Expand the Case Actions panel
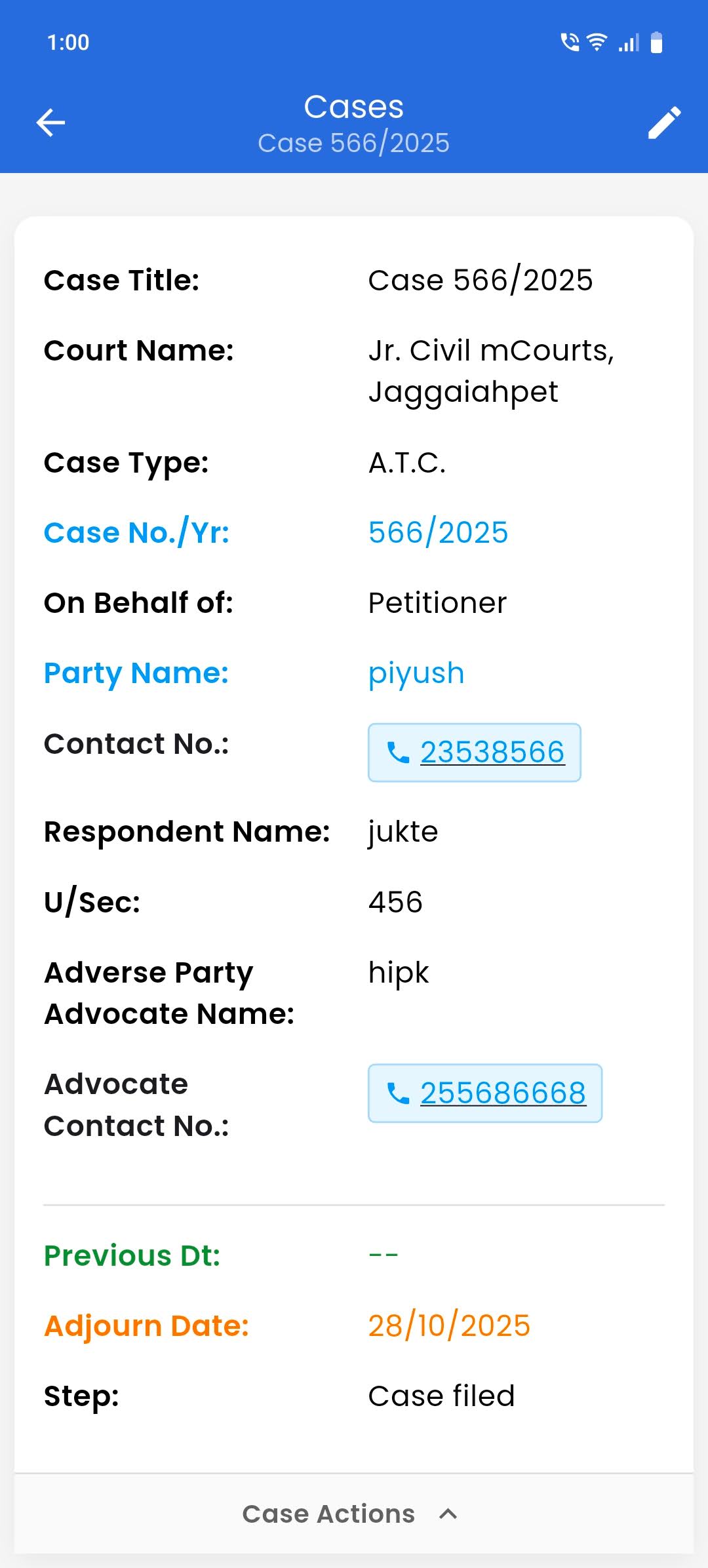 coord(354,1514)
